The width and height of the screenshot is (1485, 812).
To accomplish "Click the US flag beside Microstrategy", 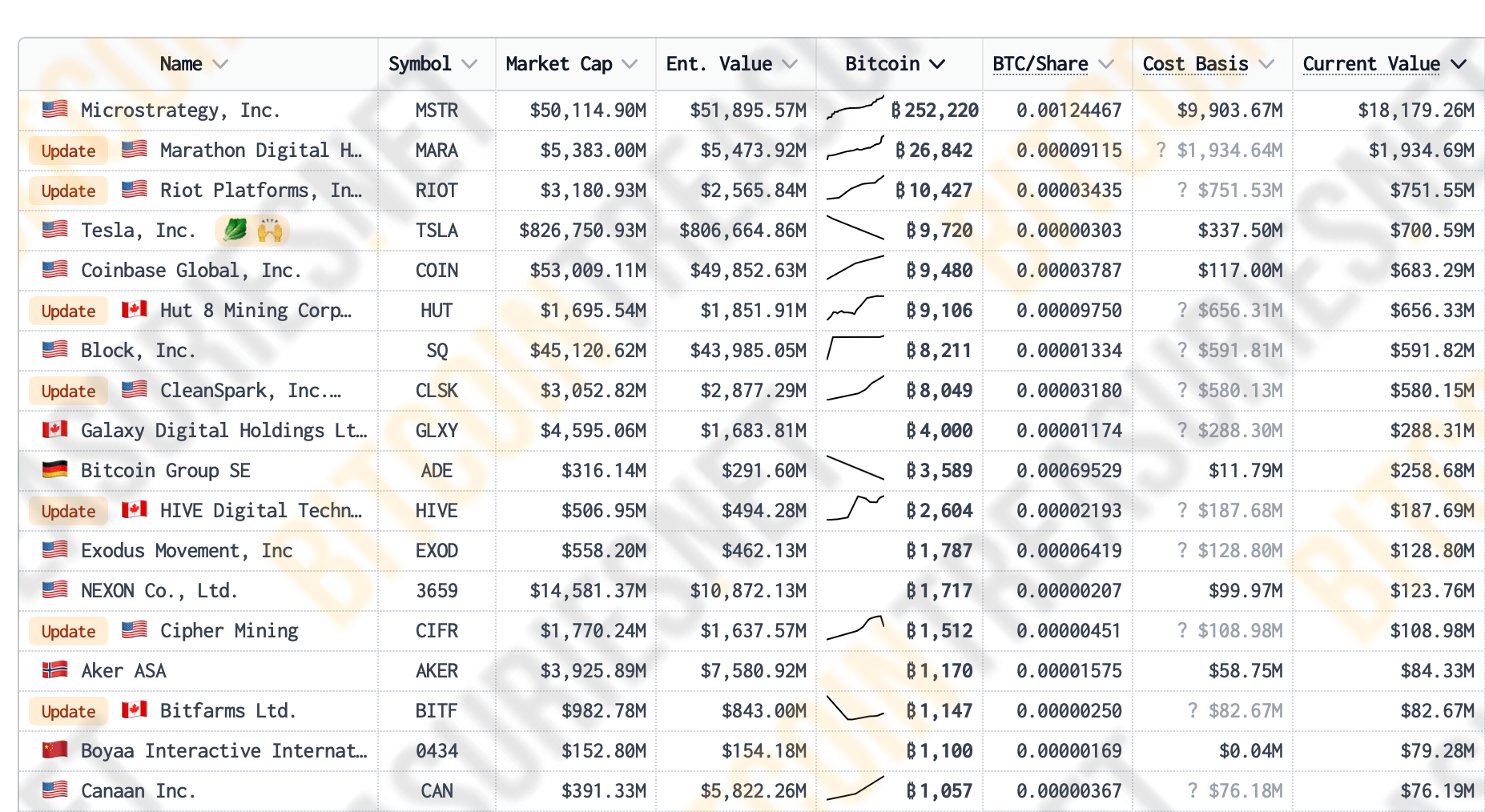I will (54, 109).
